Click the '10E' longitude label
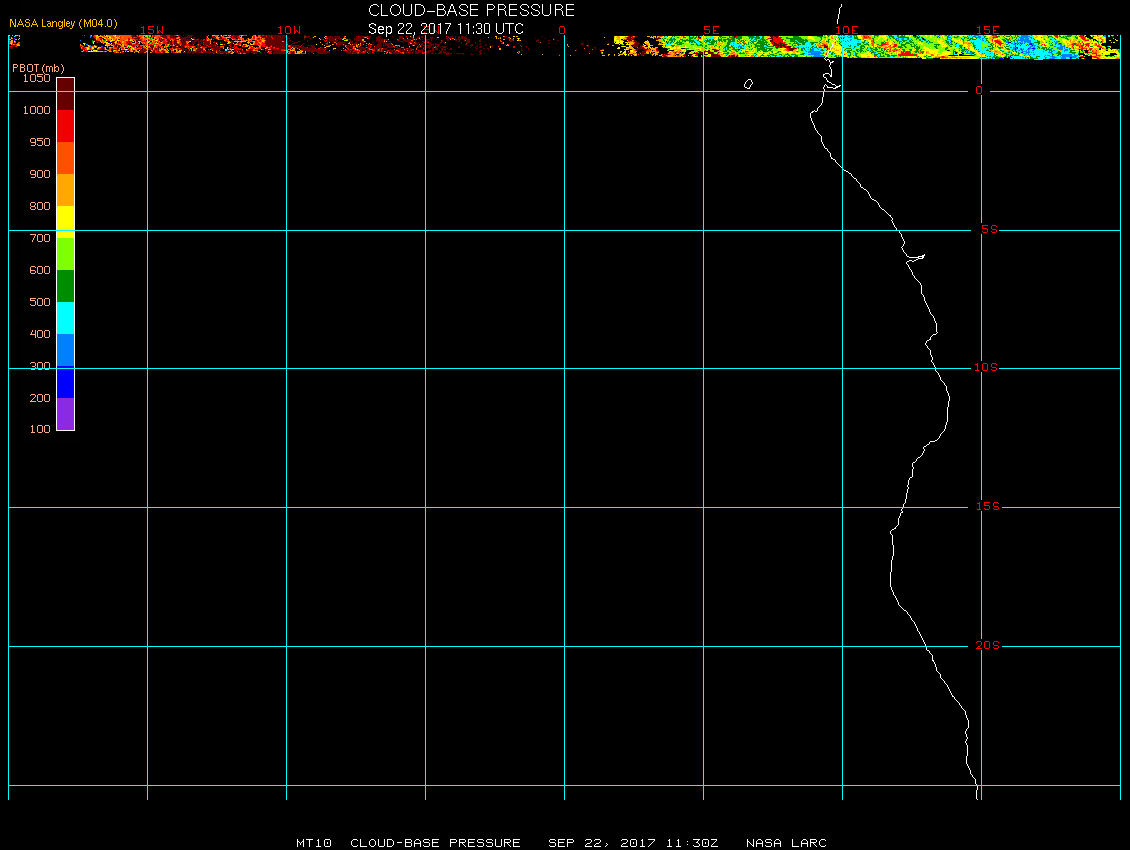1130x850 pixels. click(x=846, y=30)
